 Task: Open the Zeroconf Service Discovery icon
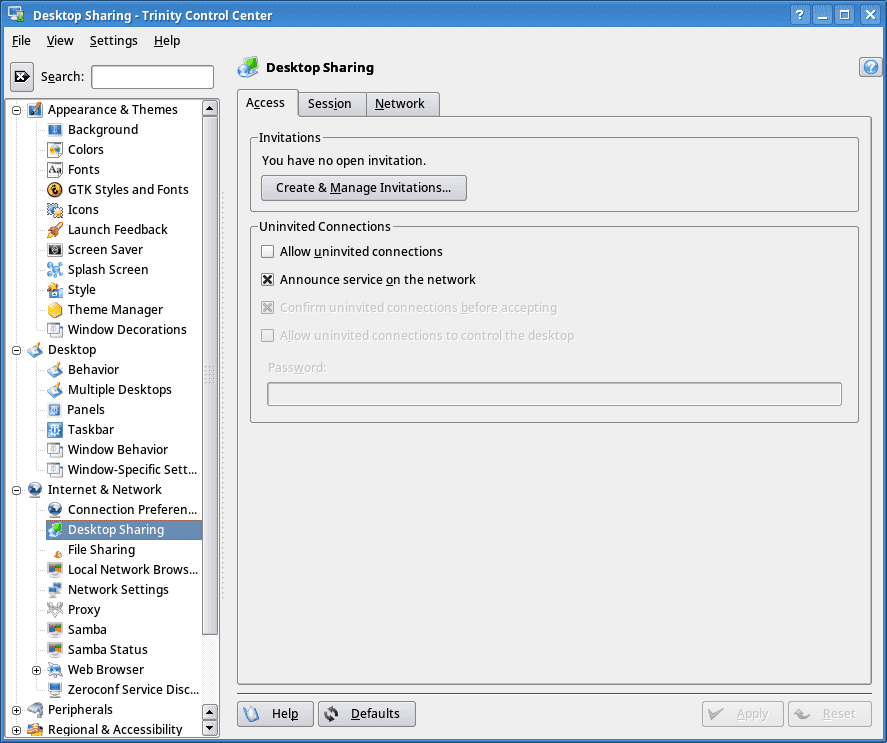[55, 689]
